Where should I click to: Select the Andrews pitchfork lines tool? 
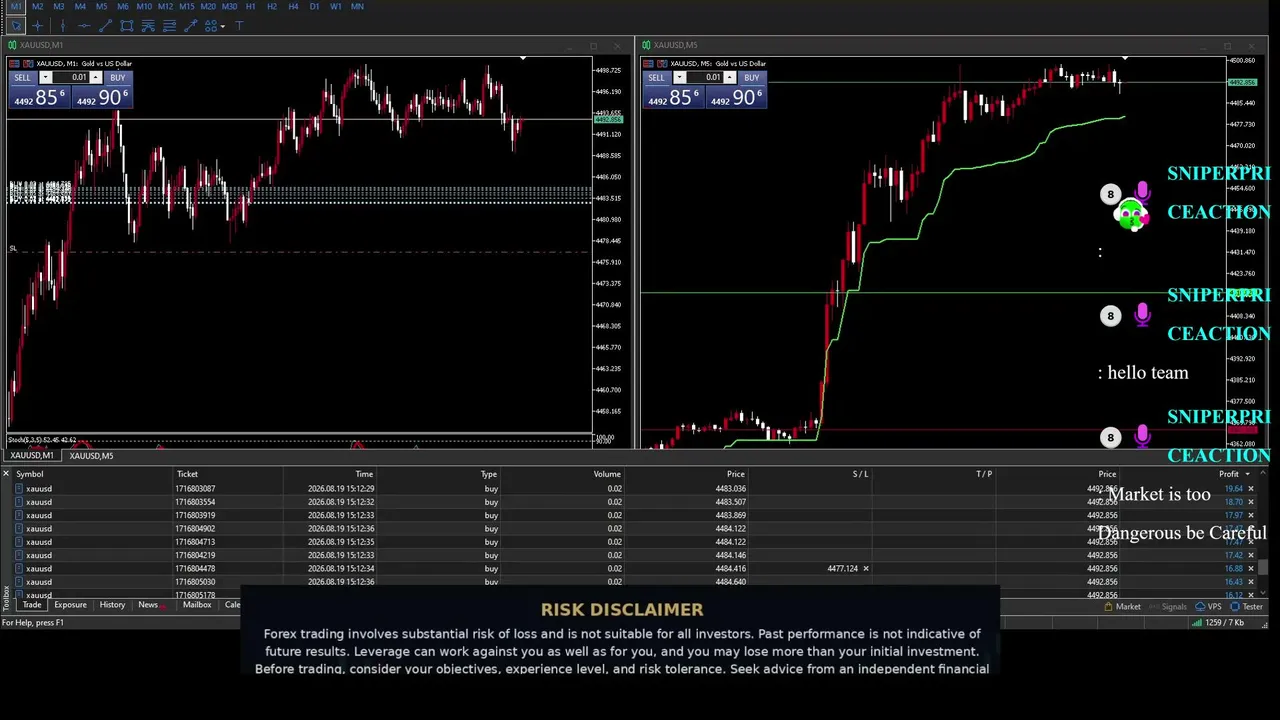[170, 26]
